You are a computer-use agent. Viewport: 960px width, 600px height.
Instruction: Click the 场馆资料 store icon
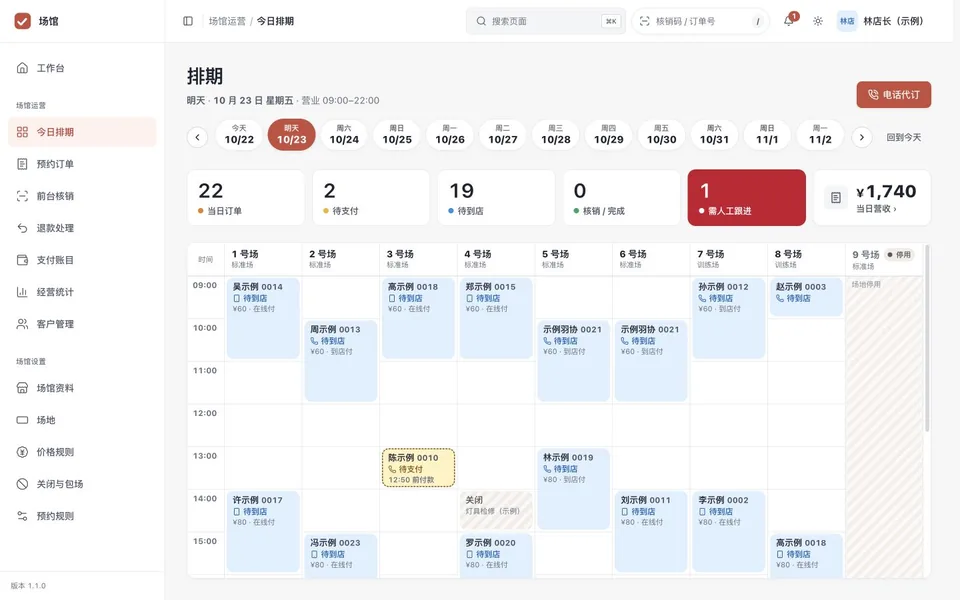[x=22, y=388]
